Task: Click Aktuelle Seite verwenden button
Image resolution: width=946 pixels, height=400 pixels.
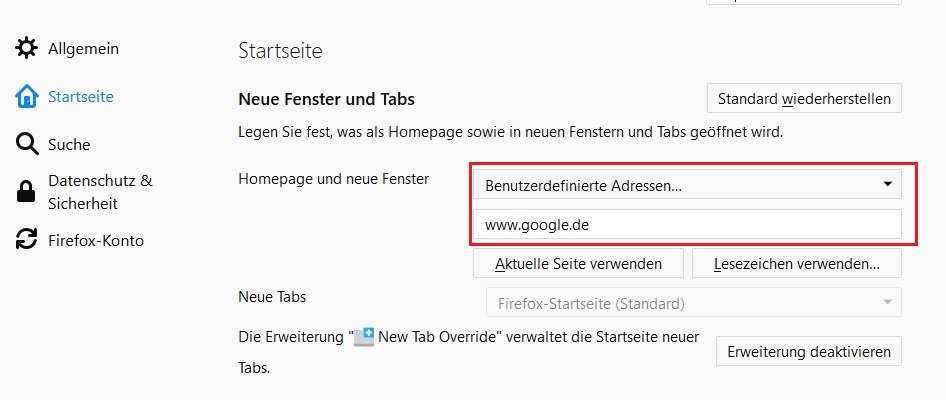Action: click(x=578, y=264)
